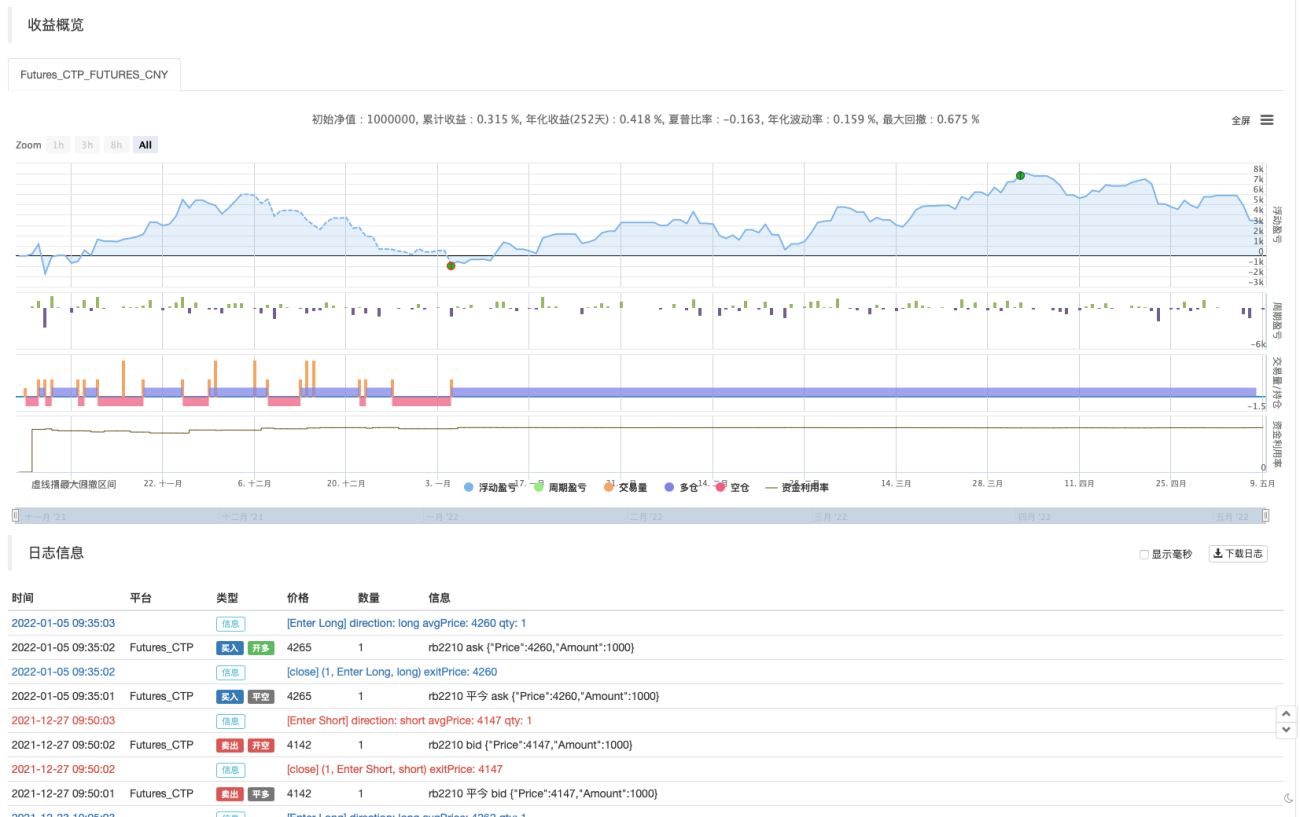Screen dimensions: 1300x817
Task: Click 全屏 to view chart fullscreen
Action: pyautogui.click(x=1241, y=120)
